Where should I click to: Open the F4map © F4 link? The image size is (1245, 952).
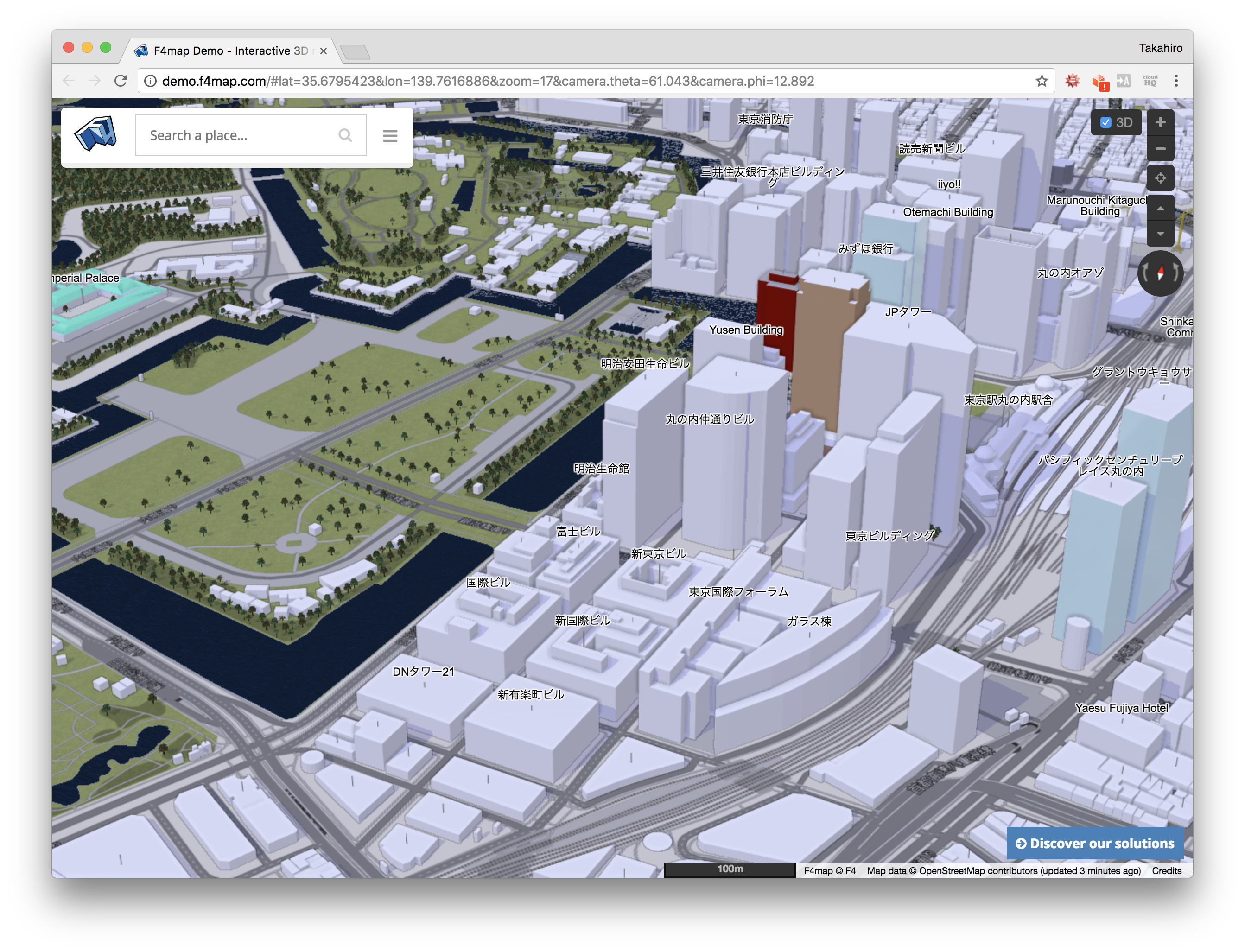pyautogui.click(x=829, y=870)
